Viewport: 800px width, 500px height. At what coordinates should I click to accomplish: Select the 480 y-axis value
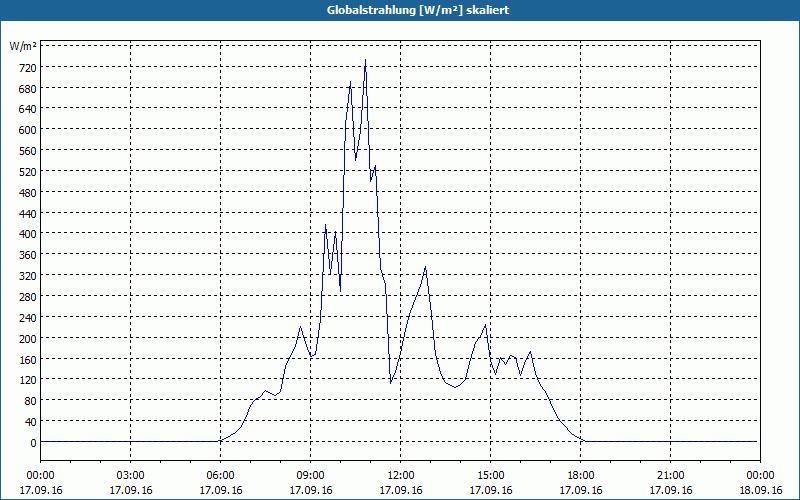click(x=28, y=193)
